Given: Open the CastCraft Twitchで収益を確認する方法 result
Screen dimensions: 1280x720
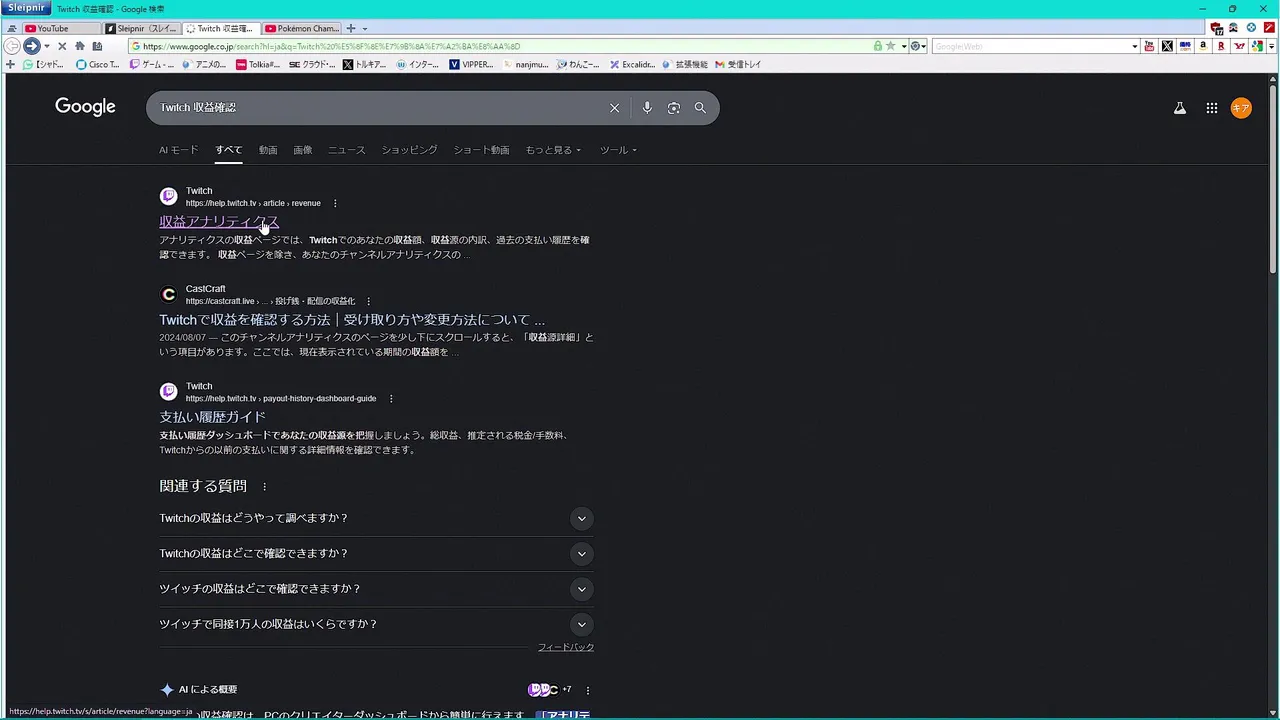Looking at the screenshot, I should pos(352,320).
